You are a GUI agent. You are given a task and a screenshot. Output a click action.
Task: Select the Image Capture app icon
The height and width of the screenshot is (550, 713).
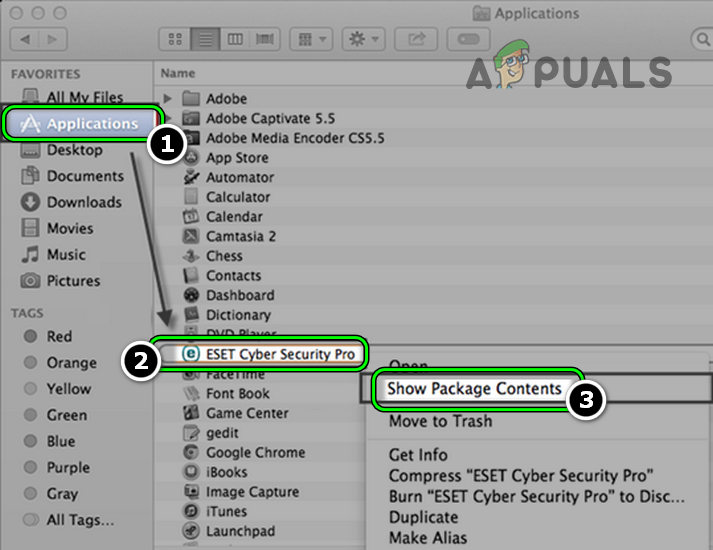(191, 491)
